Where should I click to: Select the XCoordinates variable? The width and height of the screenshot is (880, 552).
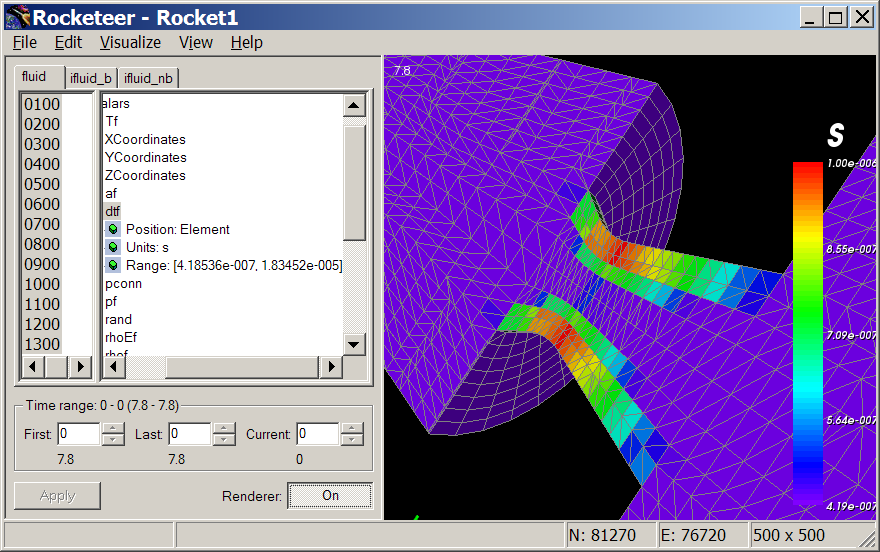pyautogui.click(x=145, y=139)
